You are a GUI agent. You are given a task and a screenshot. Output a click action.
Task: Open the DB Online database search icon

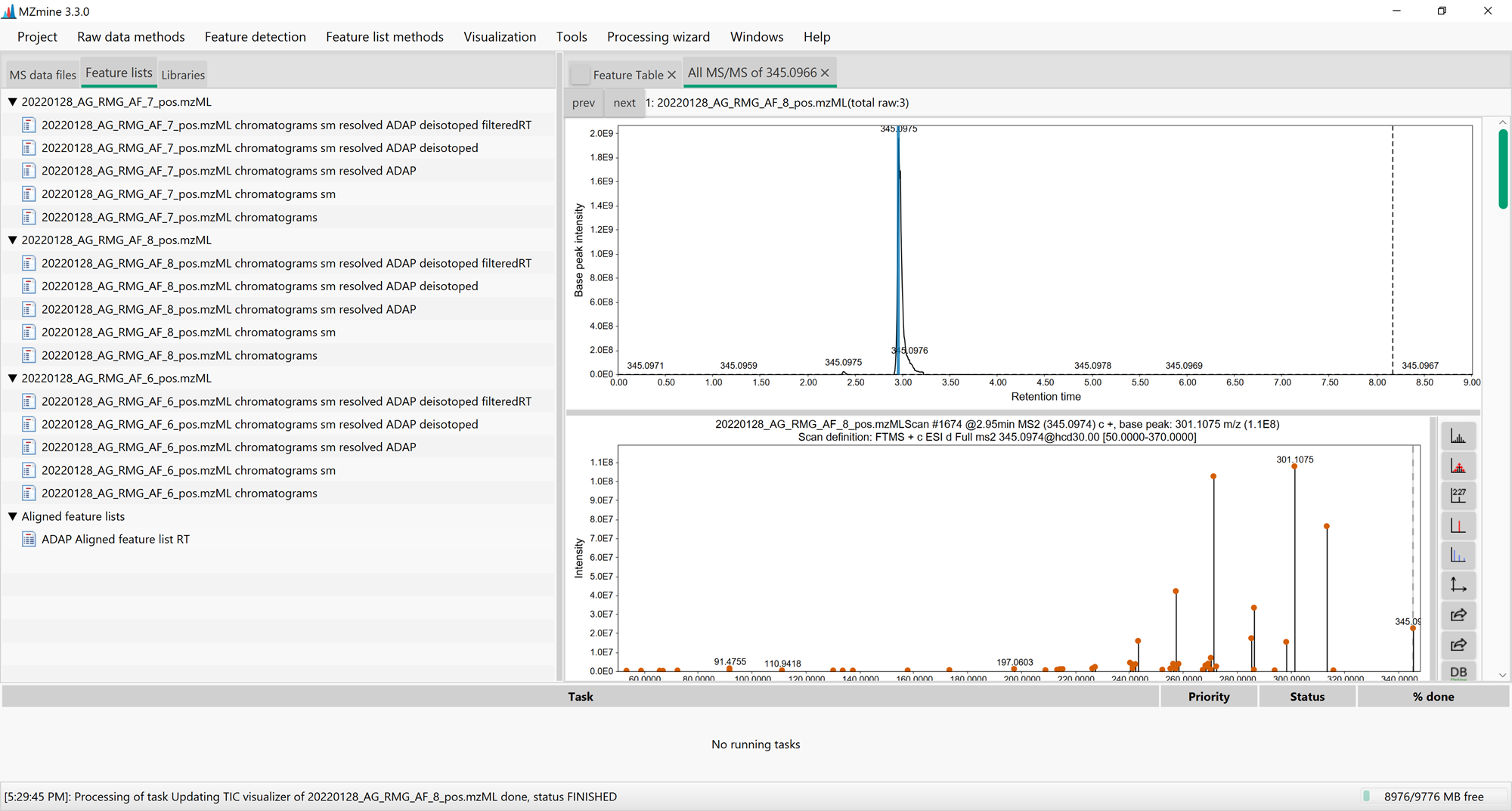point(1458,673)
